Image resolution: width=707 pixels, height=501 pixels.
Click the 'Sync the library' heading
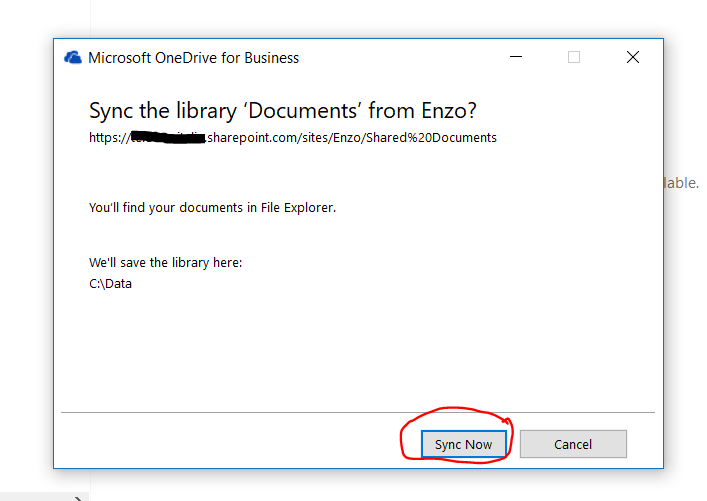[x=289, y=110]
